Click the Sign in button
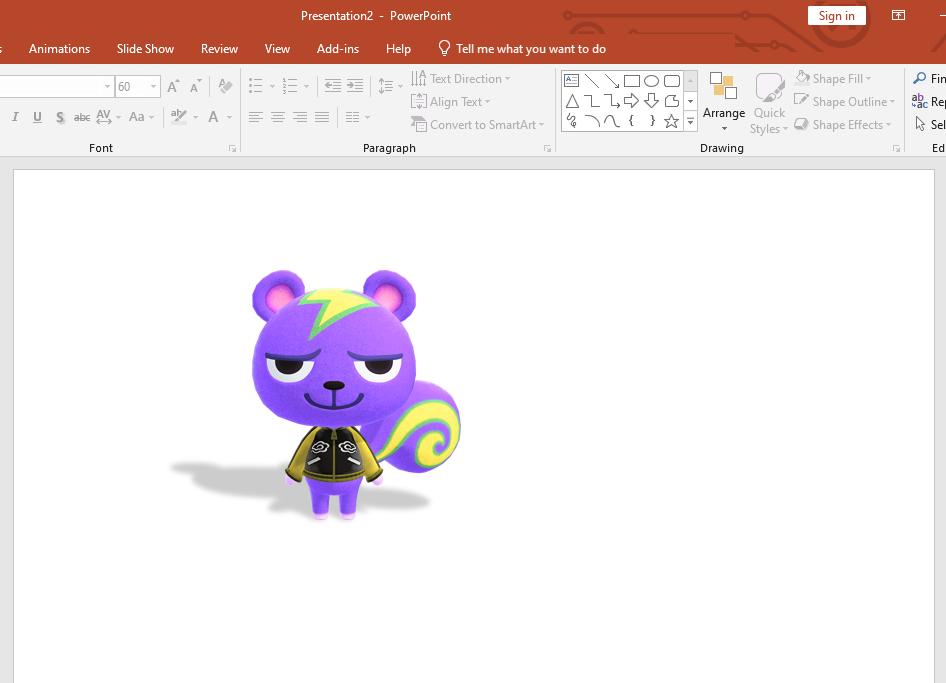Image resolution: width=946 pixels, height=683 pixels. pyautogui.click(x=836, y=15)
